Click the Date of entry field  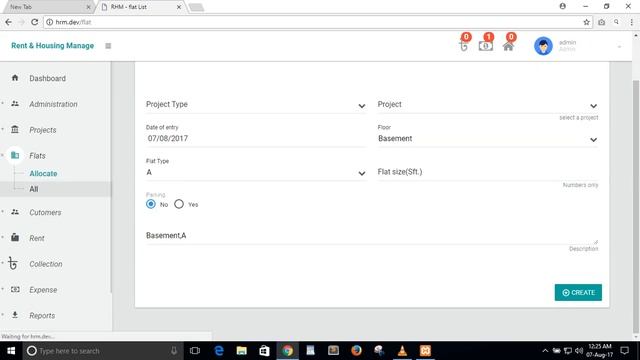256,138
